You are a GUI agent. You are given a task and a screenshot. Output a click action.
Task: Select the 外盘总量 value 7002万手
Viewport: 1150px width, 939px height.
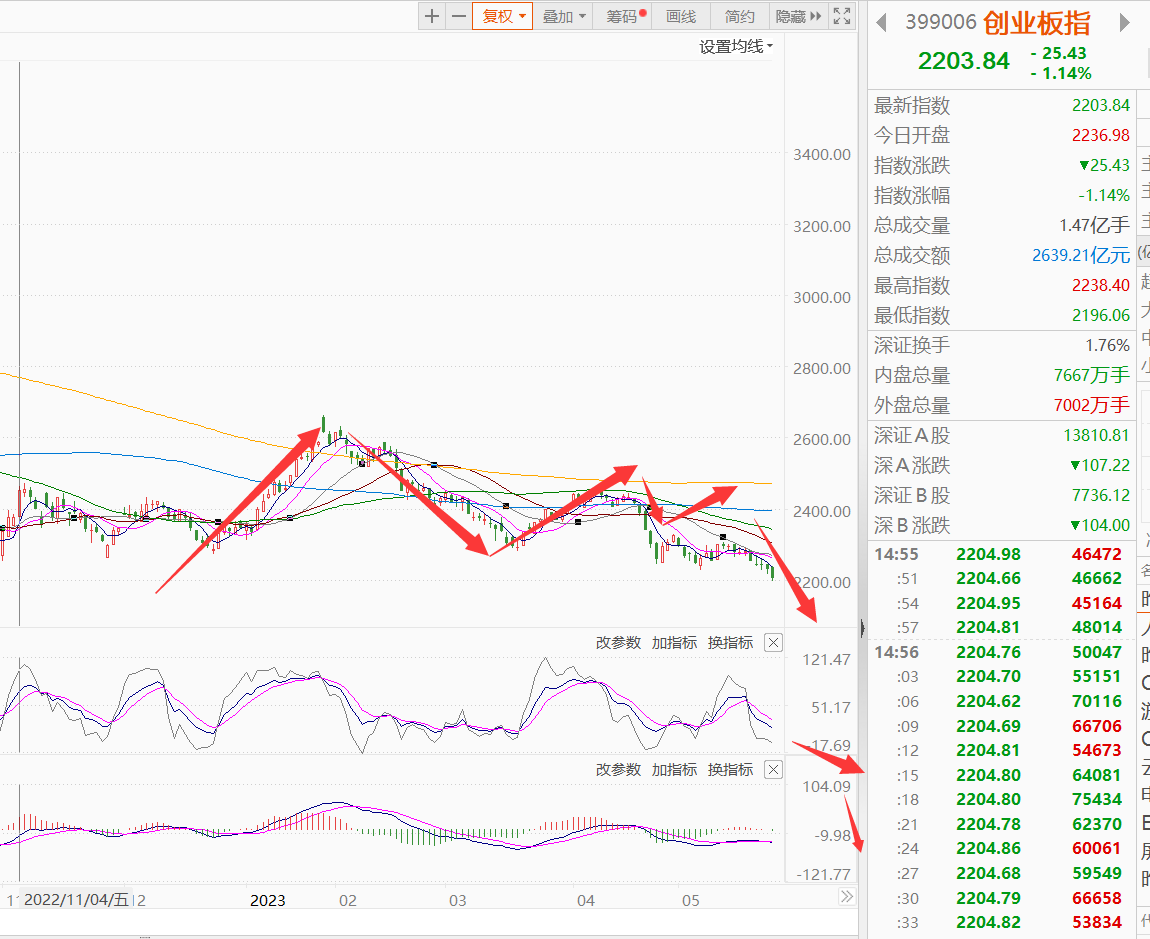(1092, 405)
